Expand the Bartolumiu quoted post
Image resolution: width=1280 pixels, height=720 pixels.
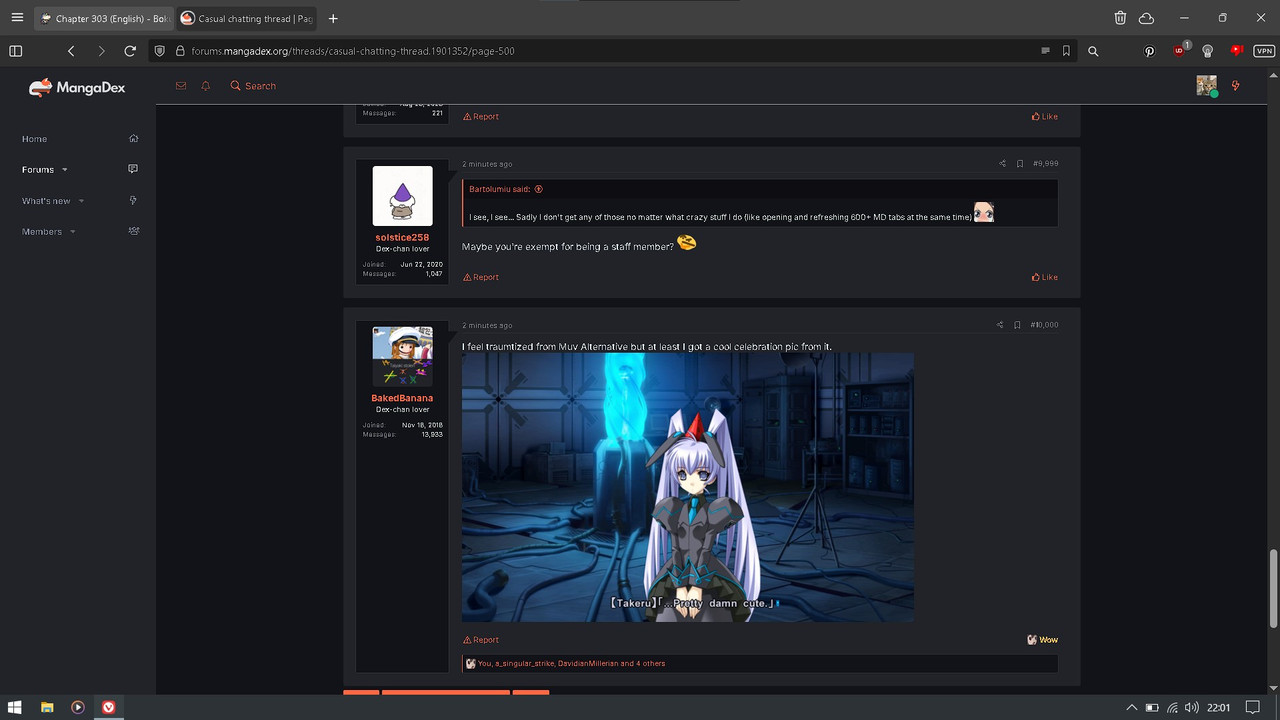pos(538,189)
